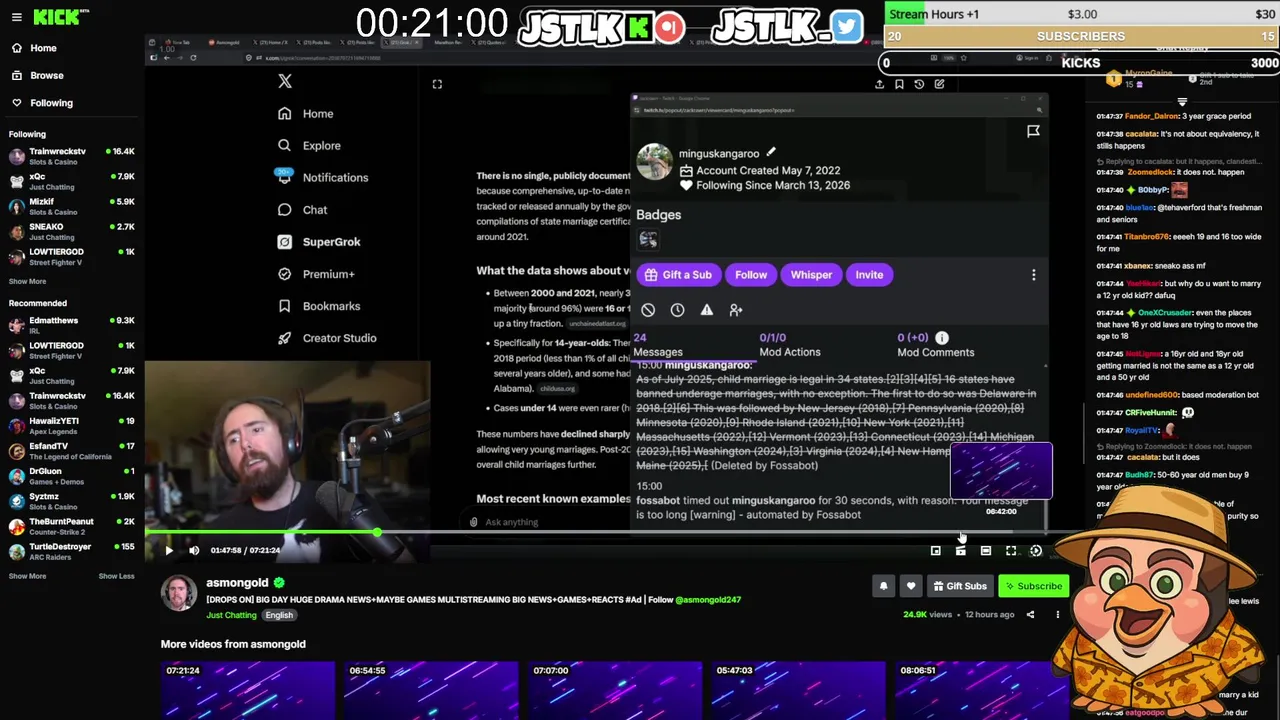
Task: Collapse recommended list with Show Less
Action: (116, 576)
